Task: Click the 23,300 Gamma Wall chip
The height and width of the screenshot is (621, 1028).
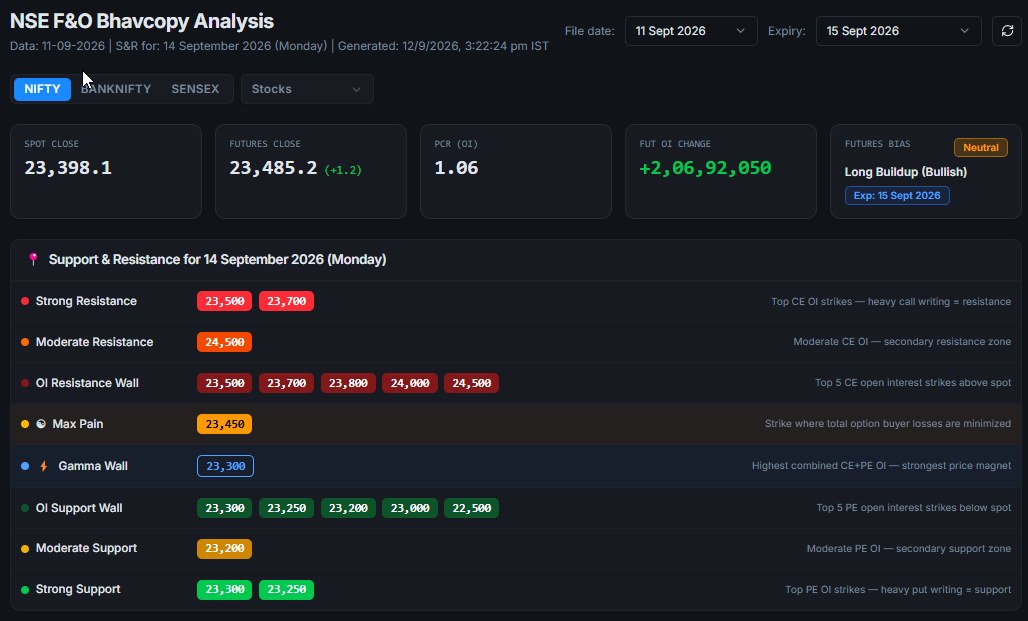Action: tap(225, 466)
